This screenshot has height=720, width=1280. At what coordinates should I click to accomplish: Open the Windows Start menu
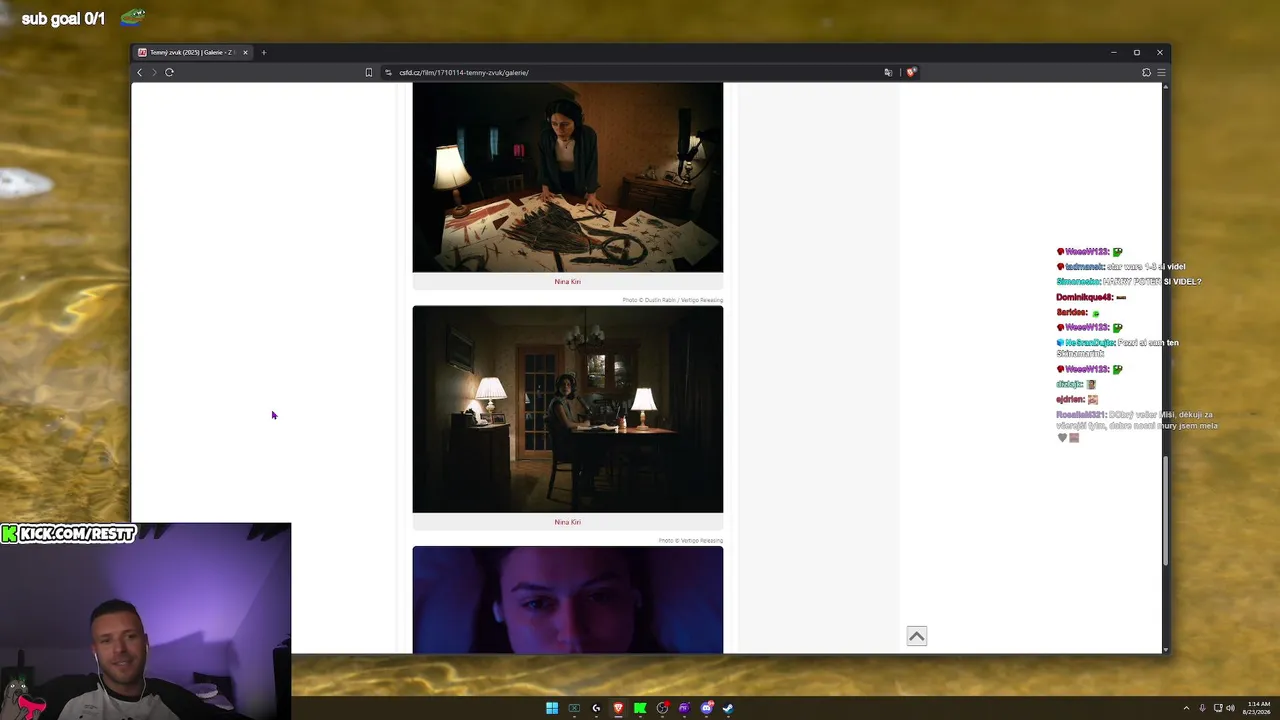pos(552,708)
